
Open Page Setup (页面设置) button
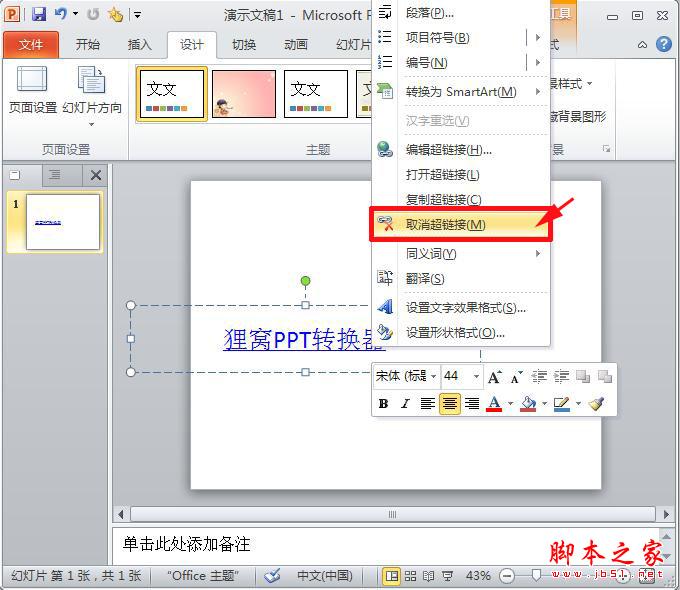[33, 90]
